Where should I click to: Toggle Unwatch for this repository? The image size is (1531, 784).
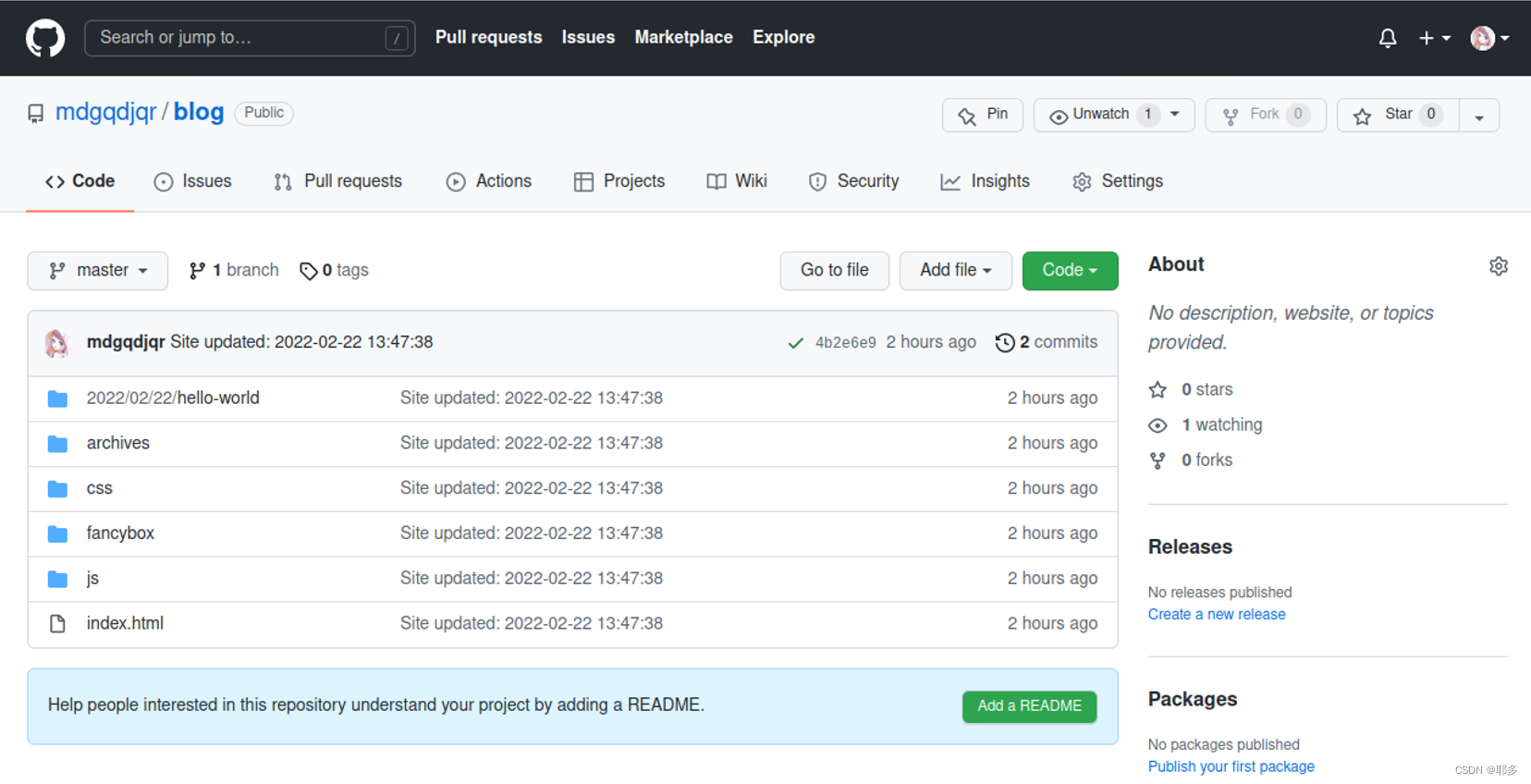click(x=1099, y=115)
